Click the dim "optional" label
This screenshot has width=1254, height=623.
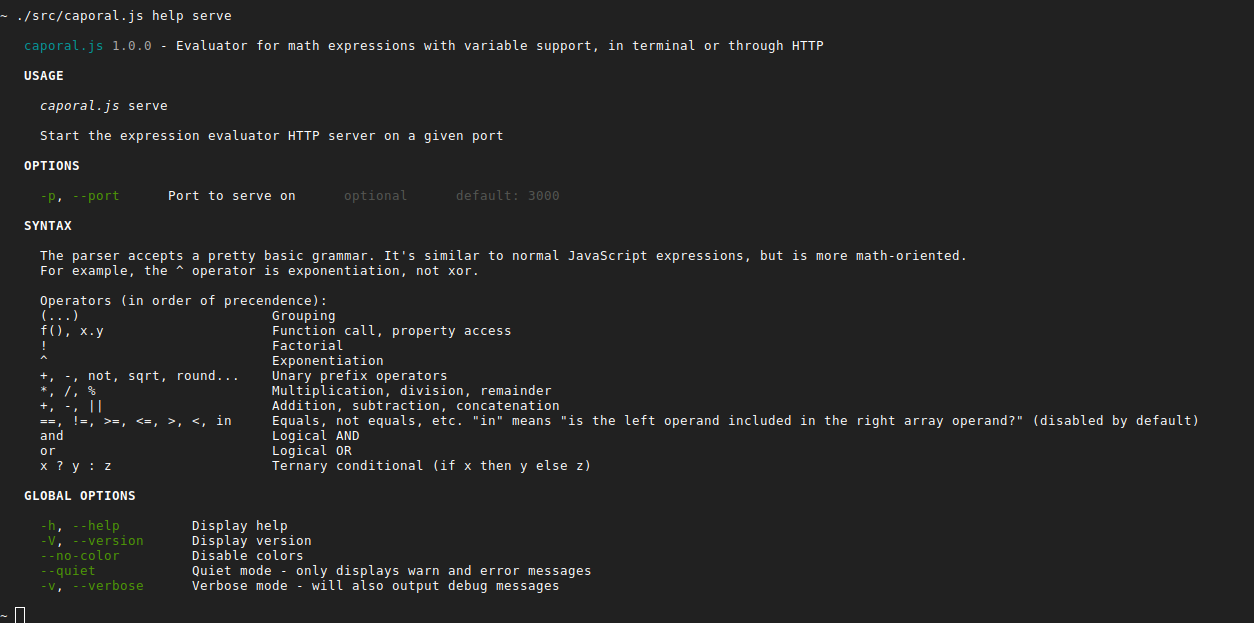point(376,196)
